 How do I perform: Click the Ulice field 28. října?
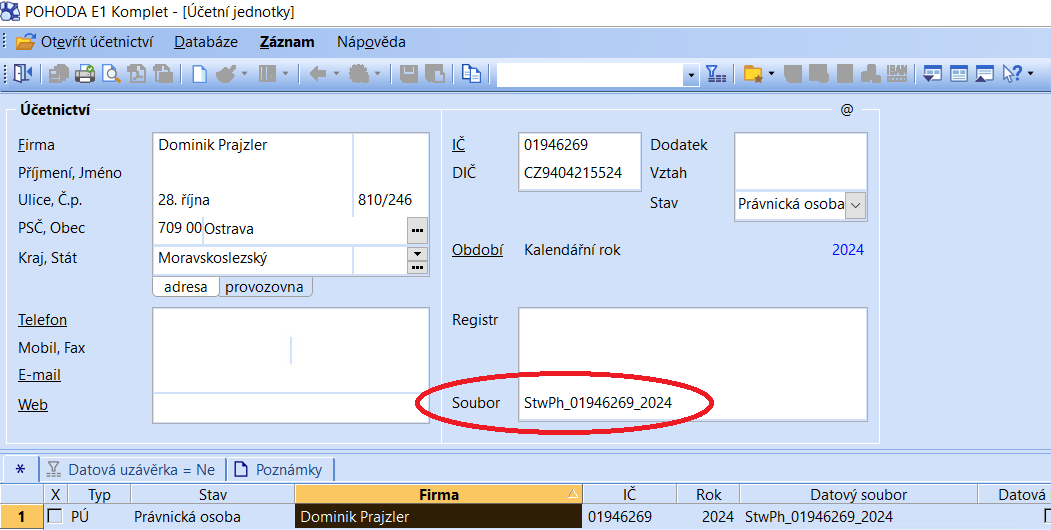253,200
